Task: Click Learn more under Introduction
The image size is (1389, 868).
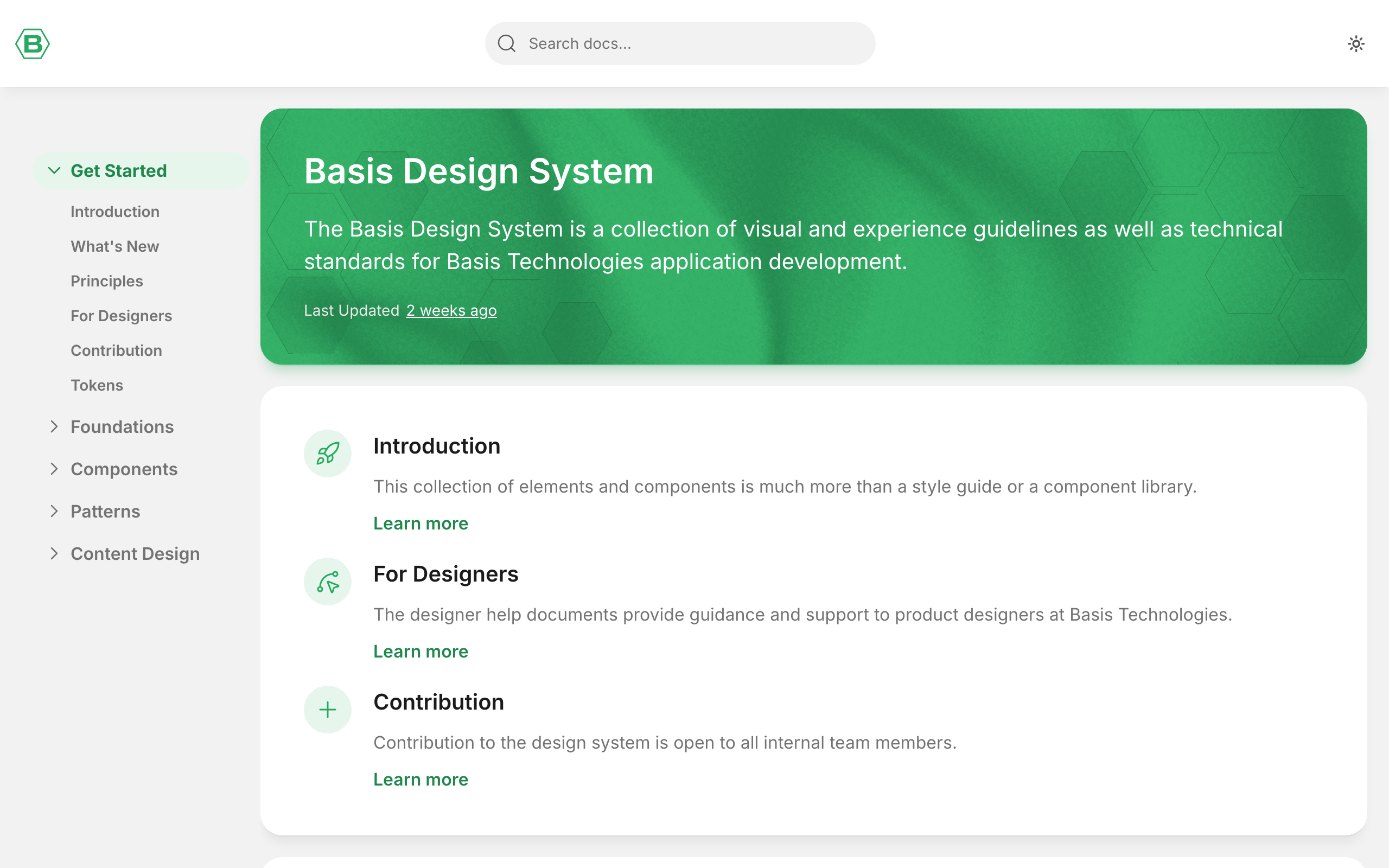Action: 420,524
